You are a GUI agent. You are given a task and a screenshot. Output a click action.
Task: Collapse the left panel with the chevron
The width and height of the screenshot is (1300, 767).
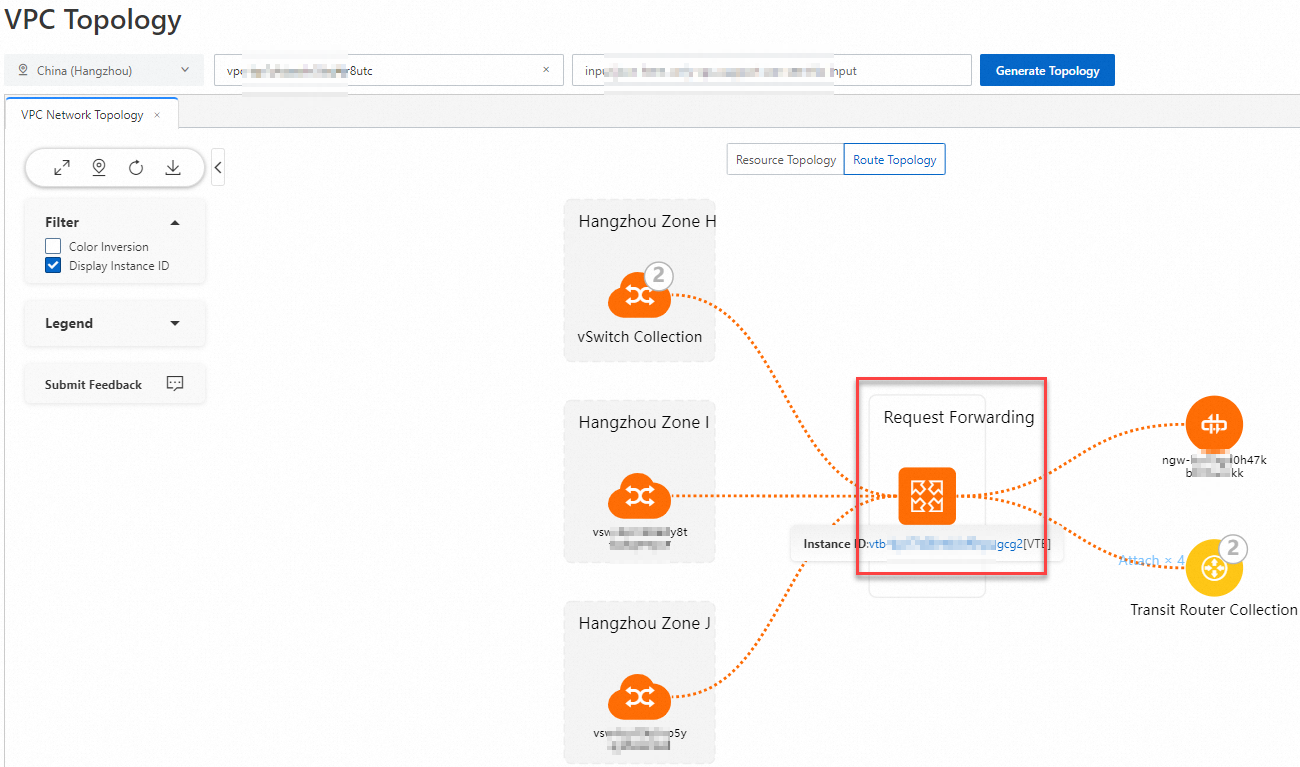(x=218, y=168)
